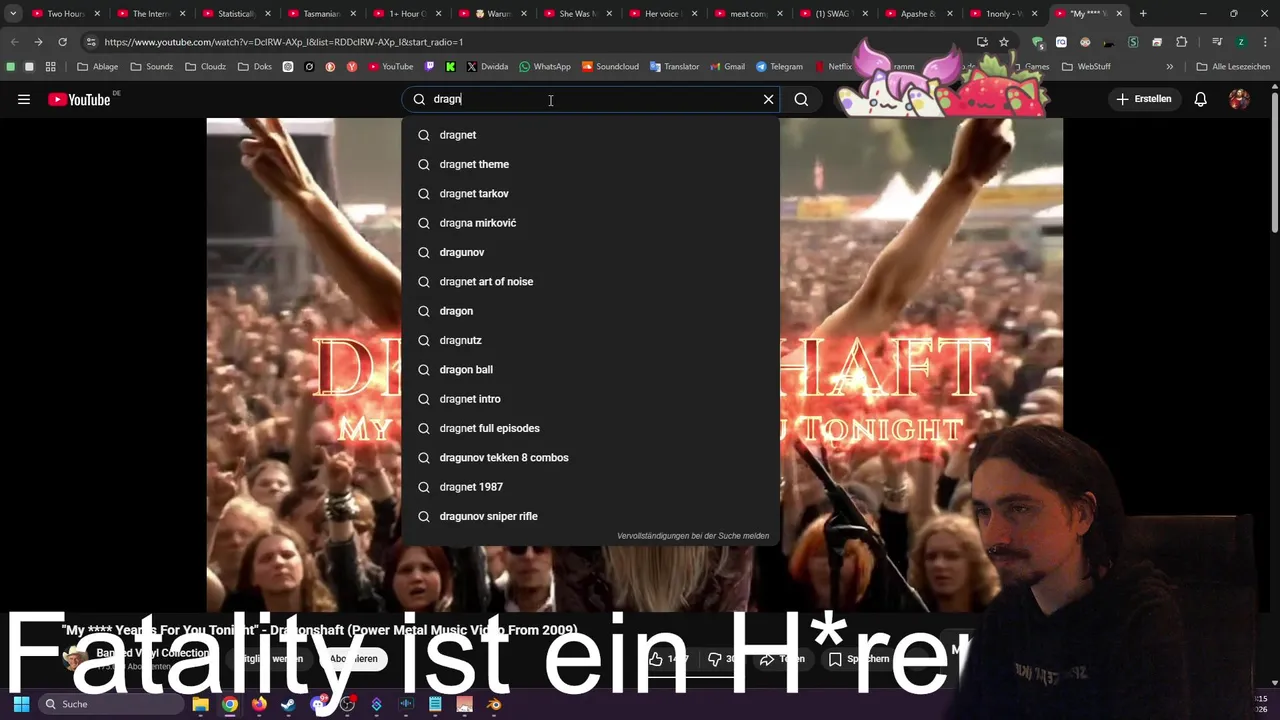Open the site information icon in address bar
This screenshot has height=720, width=1280.
click(91, 42)
